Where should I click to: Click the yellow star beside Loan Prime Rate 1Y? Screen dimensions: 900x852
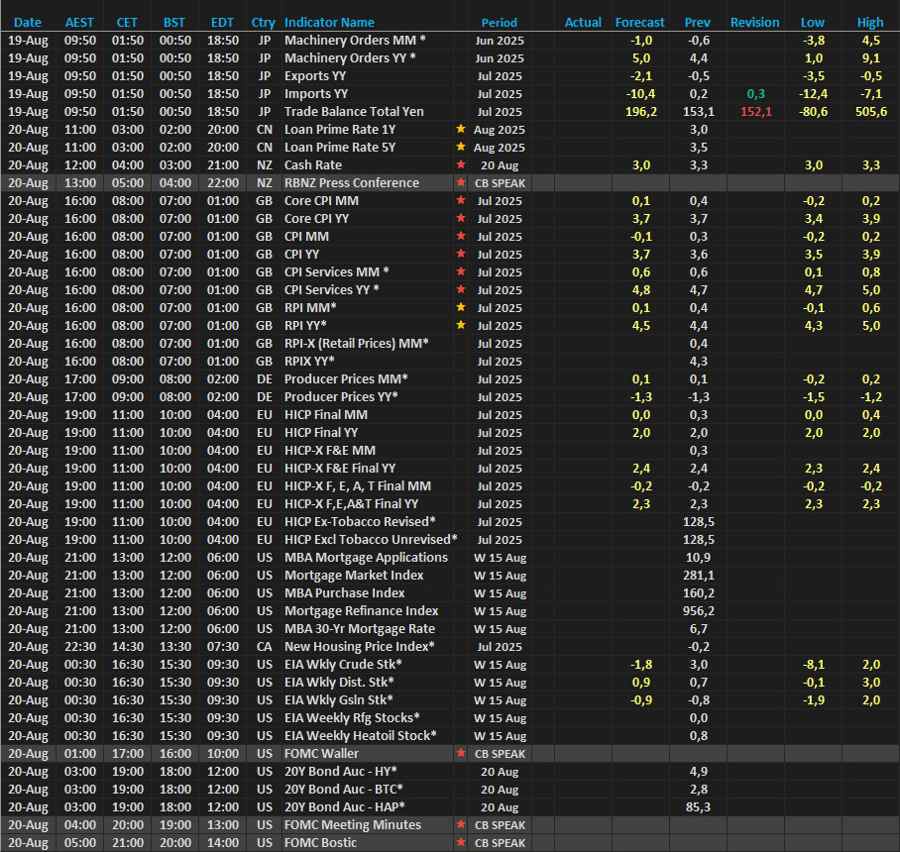point(461,129)
